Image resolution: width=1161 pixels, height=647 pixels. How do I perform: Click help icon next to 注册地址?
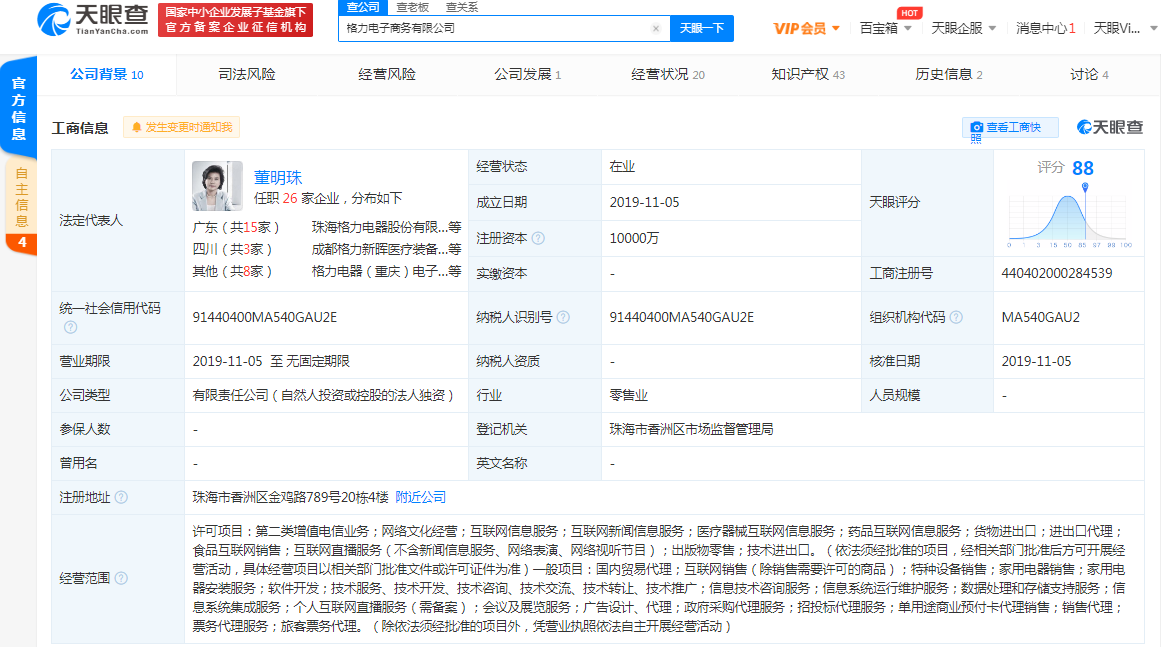tap(121, 497)
